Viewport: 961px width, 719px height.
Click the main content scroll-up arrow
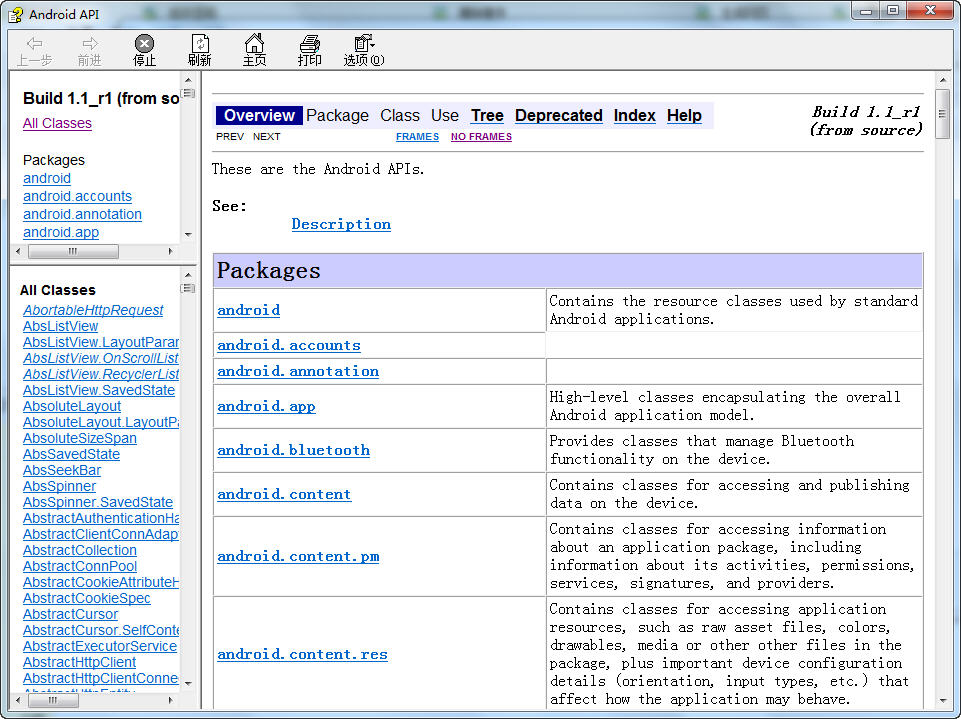943,80
